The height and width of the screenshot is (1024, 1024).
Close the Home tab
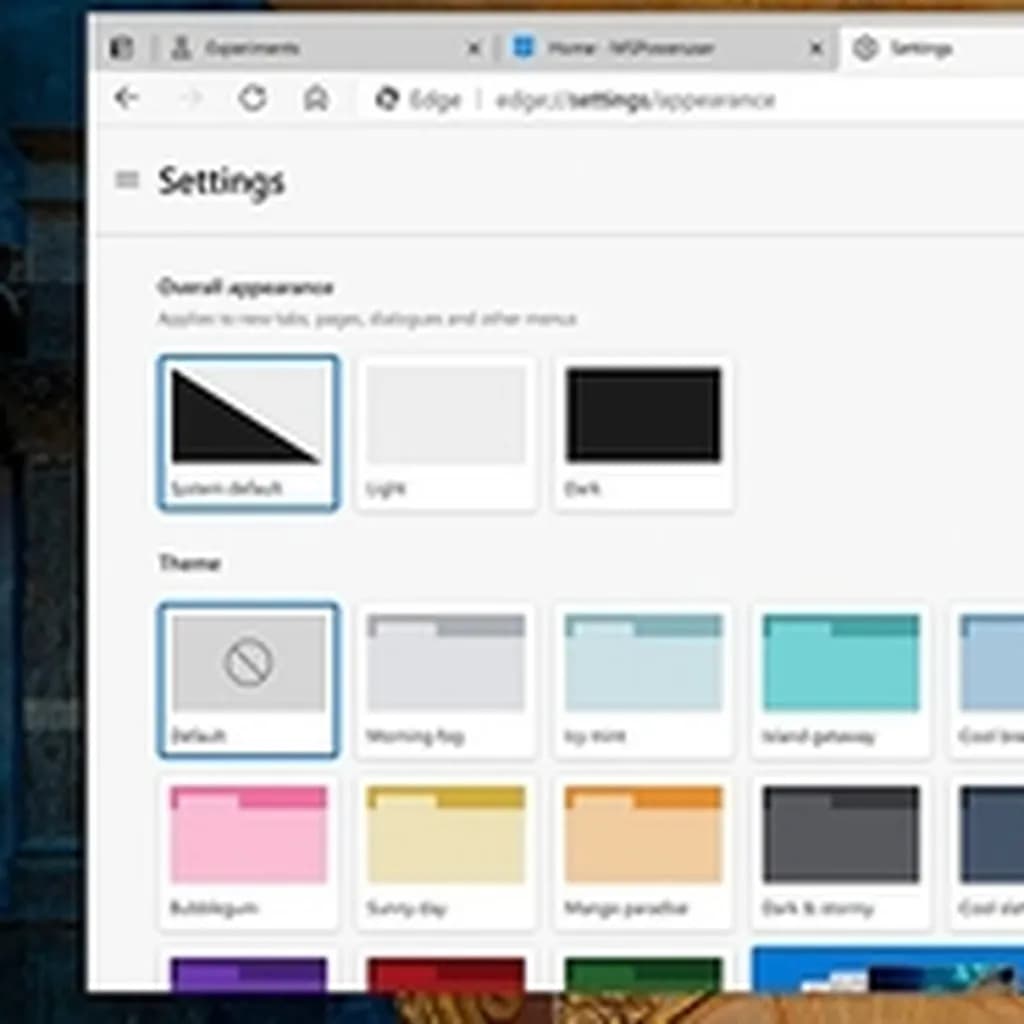(816, 48)
